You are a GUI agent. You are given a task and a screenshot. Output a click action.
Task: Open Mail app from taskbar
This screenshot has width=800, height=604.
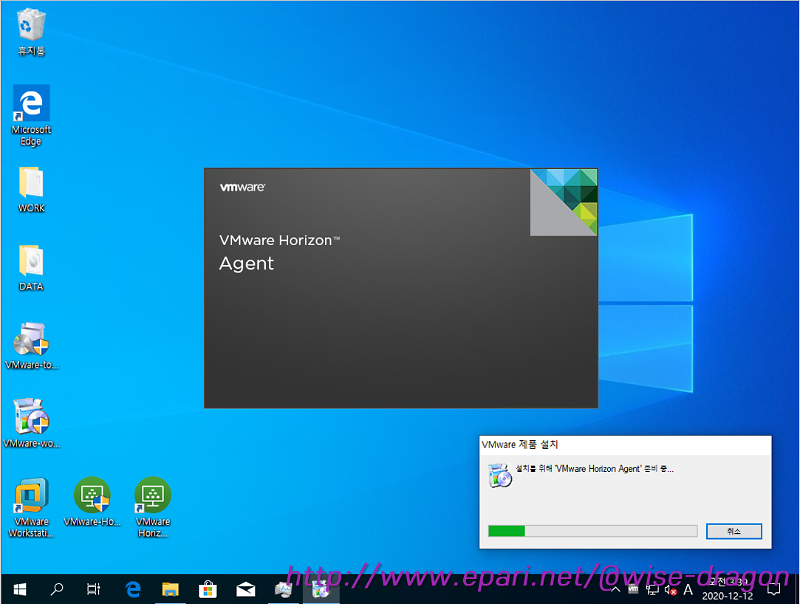(x=245, y=590)
